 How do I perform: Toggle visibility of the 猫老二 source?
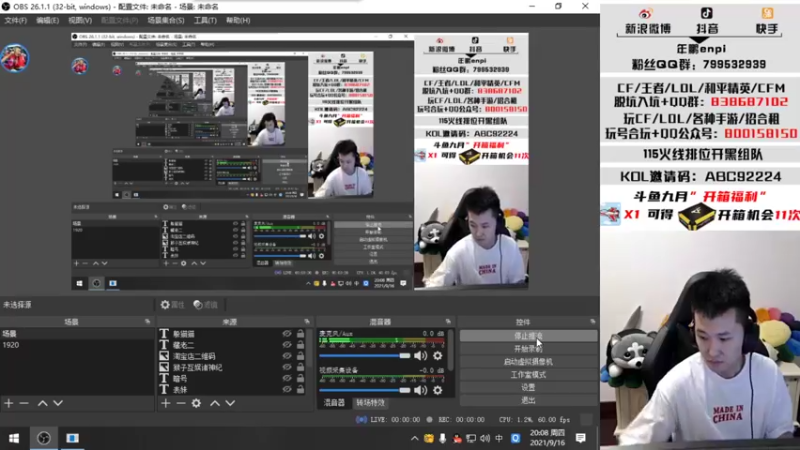[287, 345]
